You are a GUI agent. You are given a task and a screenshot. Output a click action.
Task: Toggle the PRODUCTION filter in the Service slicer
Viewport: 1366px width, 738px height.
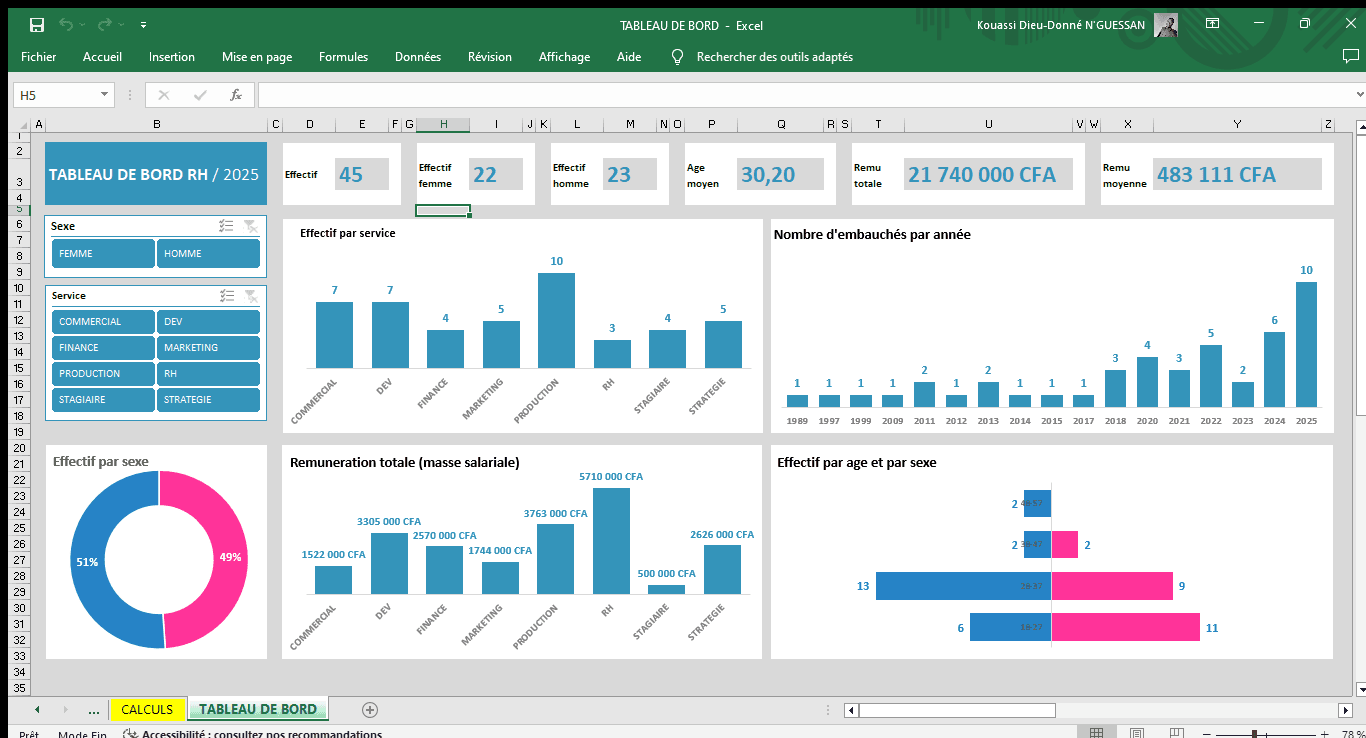pos(102,373)
